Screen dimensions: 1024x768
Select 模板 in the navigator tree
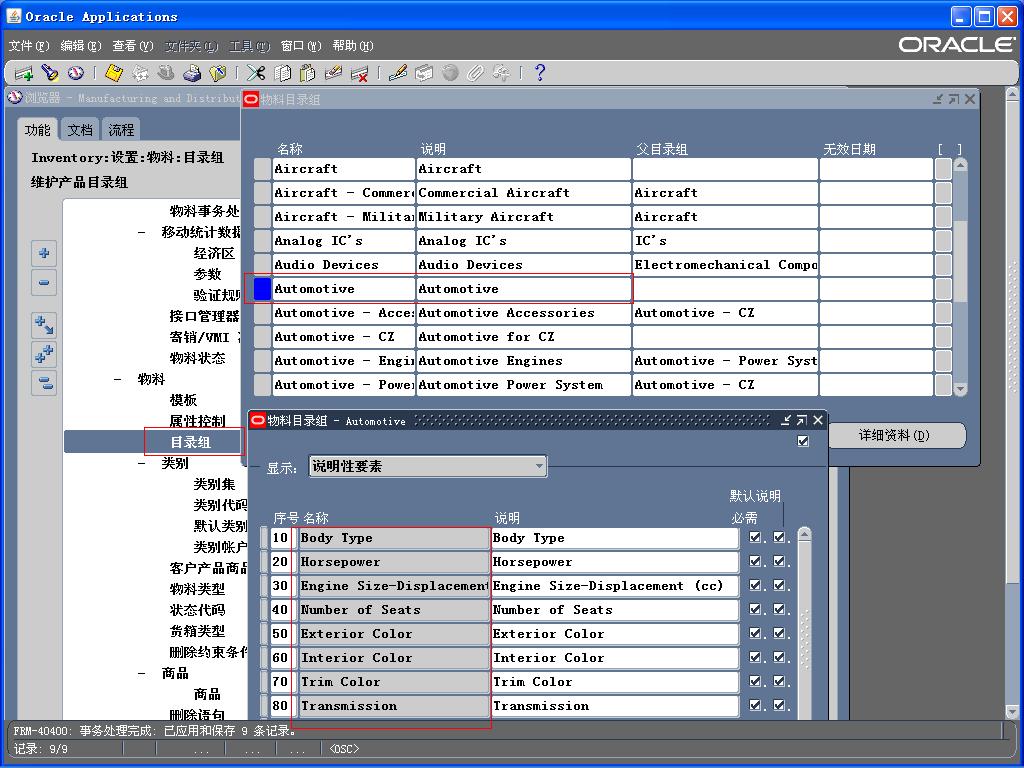pos(183,400)
